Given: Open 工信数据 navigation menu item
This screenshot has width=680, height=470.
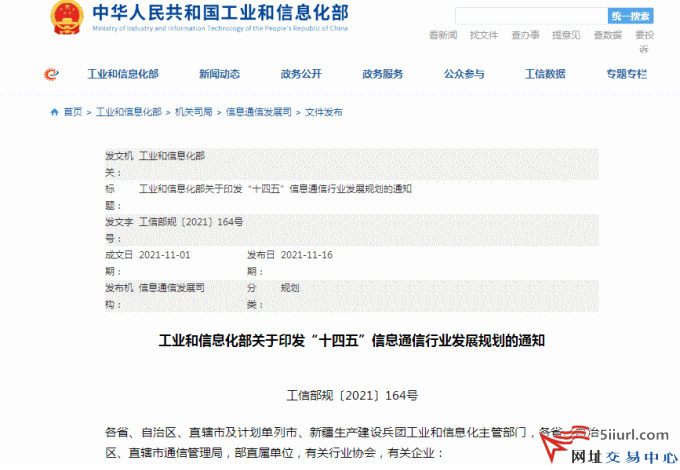Looking at the screenshot, I should tap(545, 74).
